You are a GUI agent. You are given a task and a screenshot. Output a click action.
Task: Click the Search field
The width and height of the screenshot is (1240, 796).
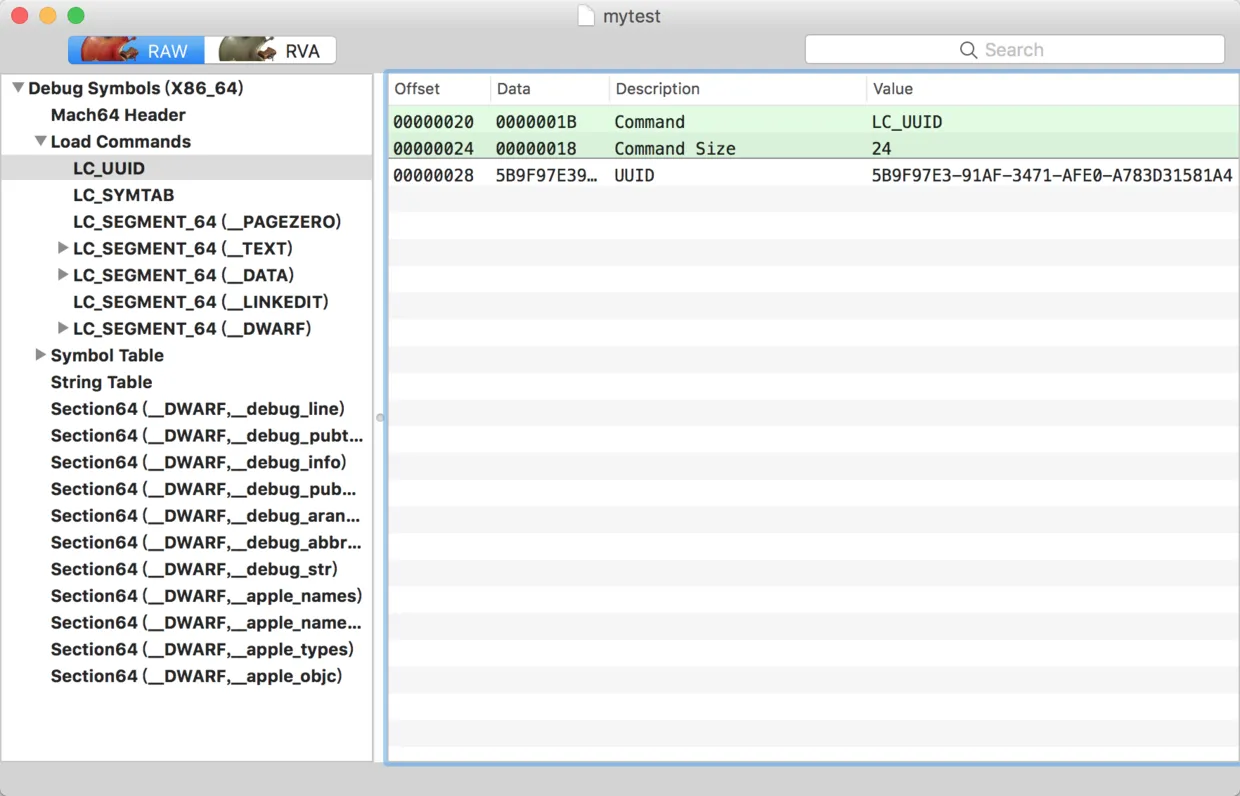pos(1014,50)
